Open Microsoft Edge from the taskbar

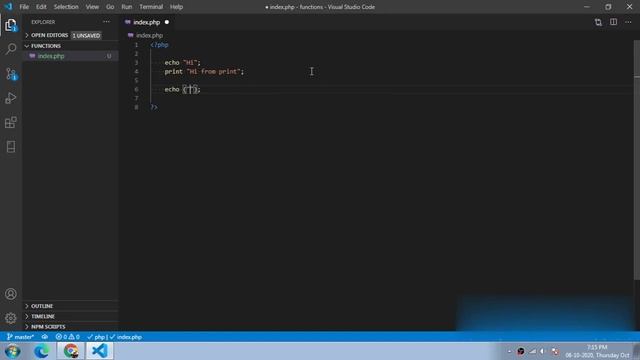pos(42,351)
